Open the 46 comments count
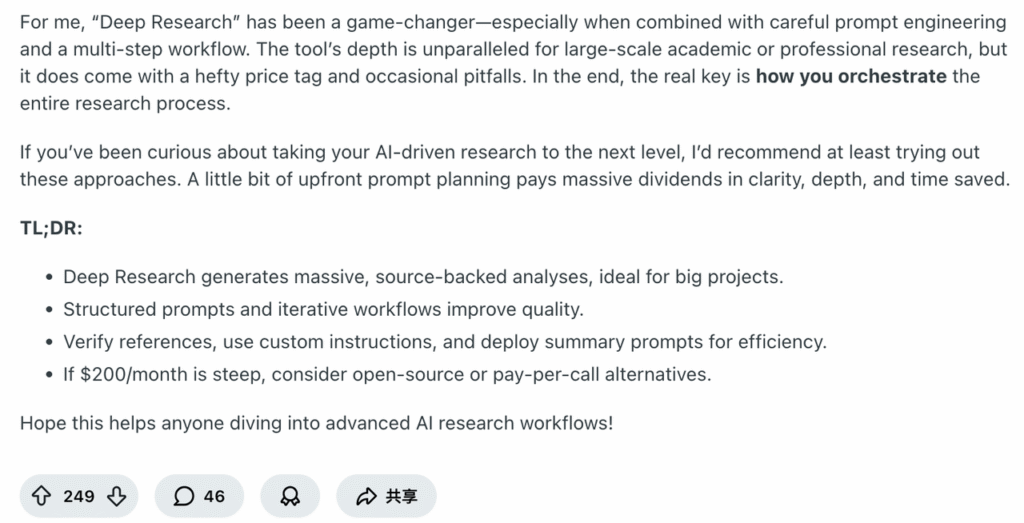The width and height of the screenshot is (1024, 523). pyautogui.click(x=214, y=496)
